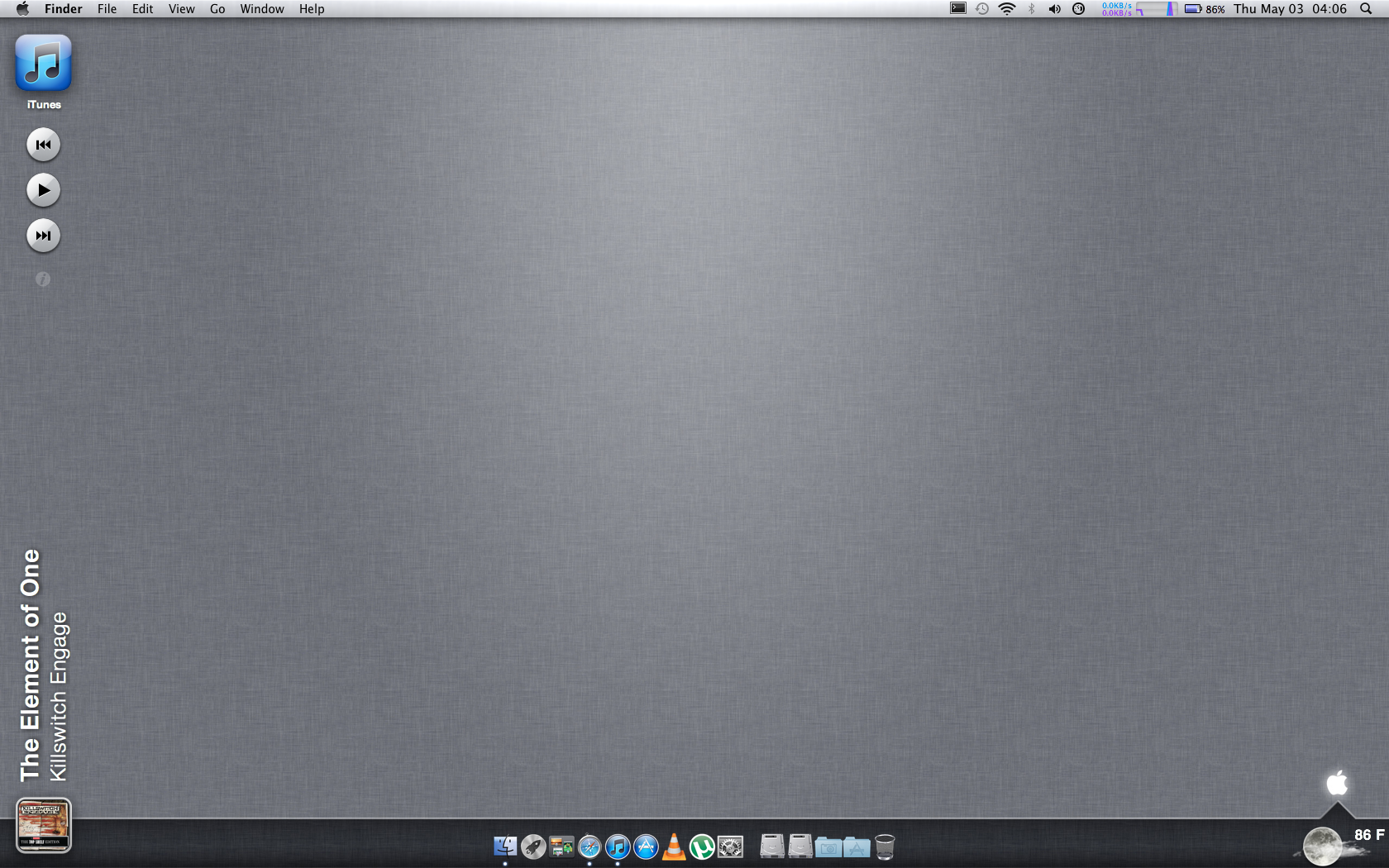Open the Bluetooth menu bar icon
The width and height of the screenshot is (1389, 868).
coord(1031,9)
